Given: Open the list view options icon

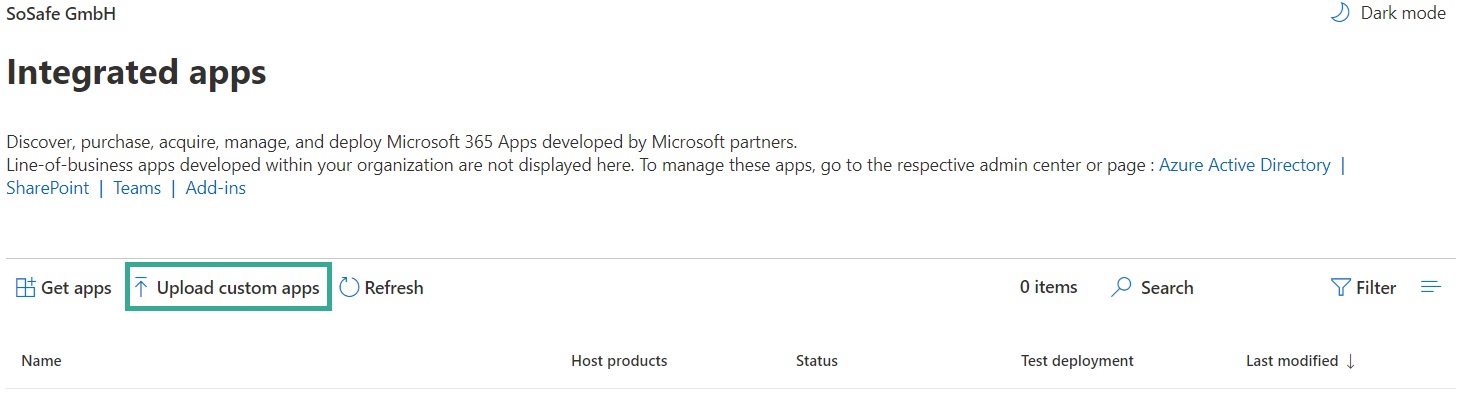Looking at the screenshot, I should (x=1431, y=287).
